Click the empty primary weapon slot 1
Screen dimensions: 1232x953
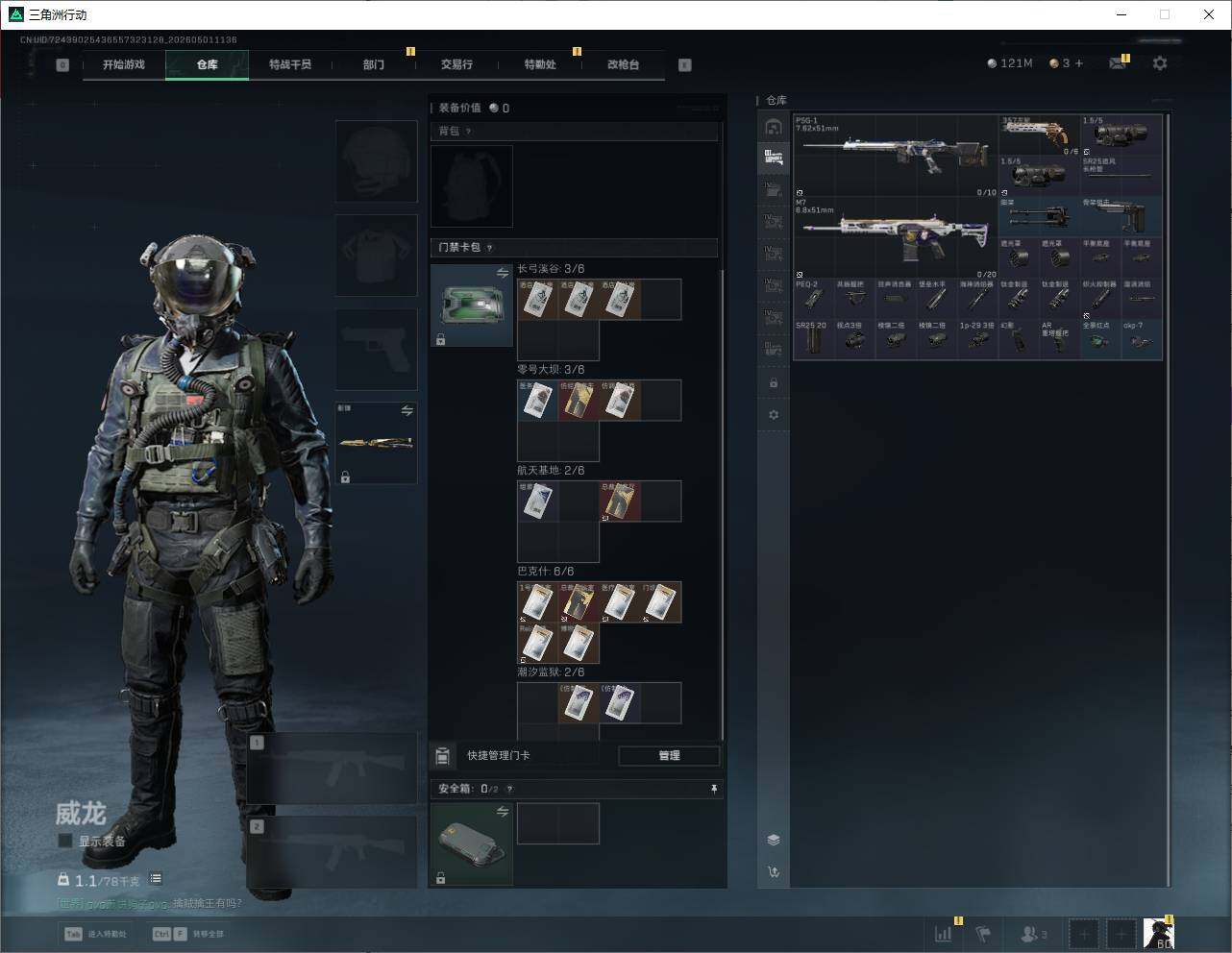333,769
